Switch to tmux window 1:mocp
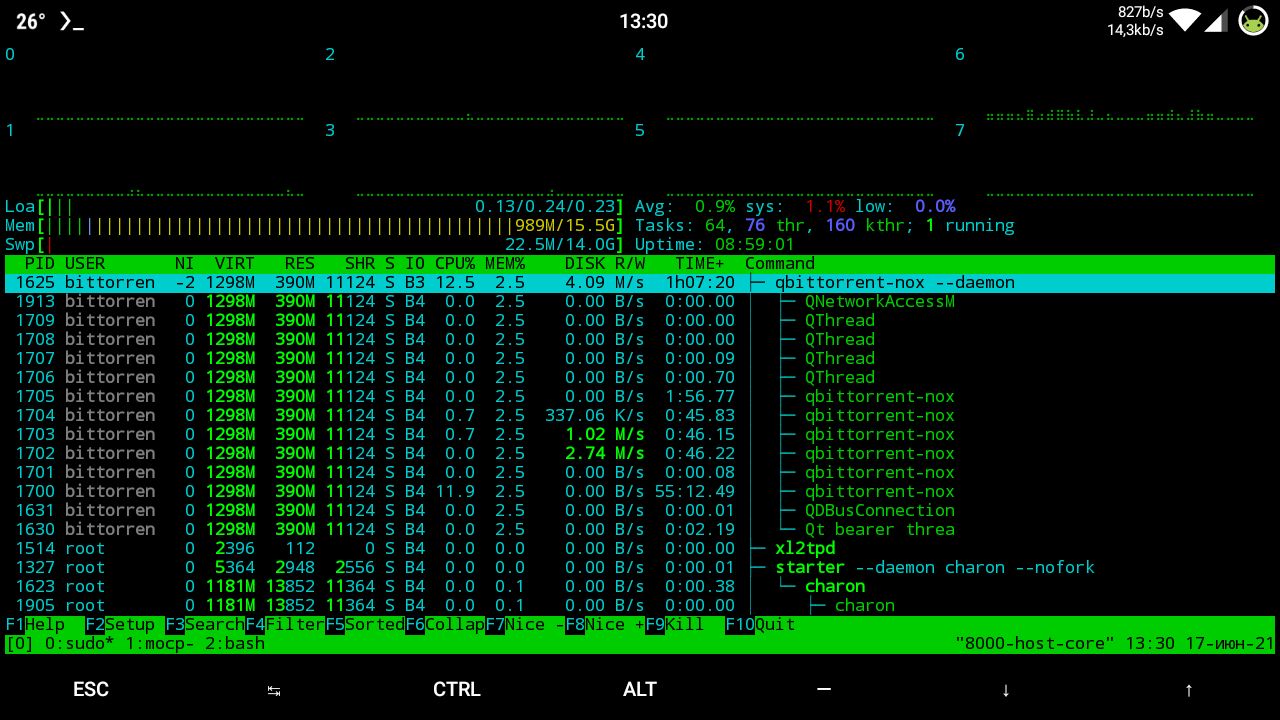 coord(160,643)
